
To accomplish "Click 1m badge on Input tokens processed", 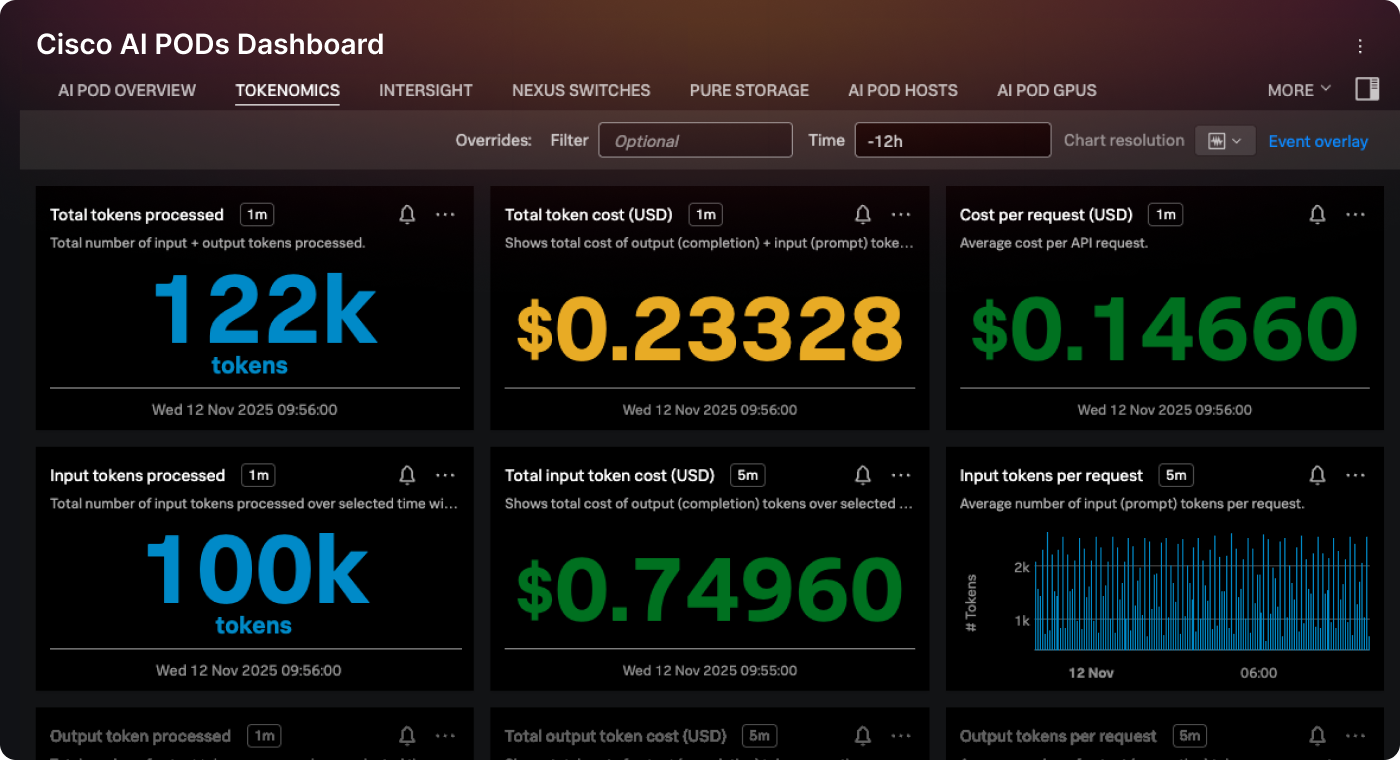I will click(x=258, y=475).
